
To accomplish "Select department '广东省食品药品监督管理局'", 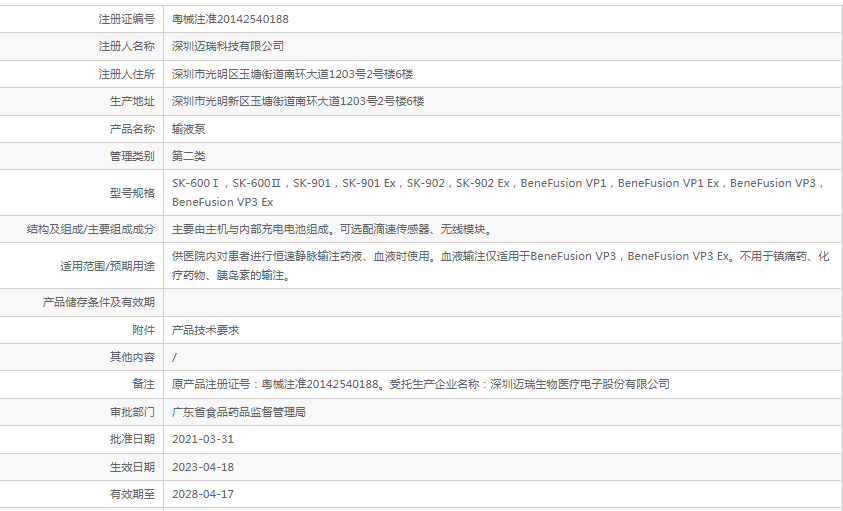I will click(239, 413).
